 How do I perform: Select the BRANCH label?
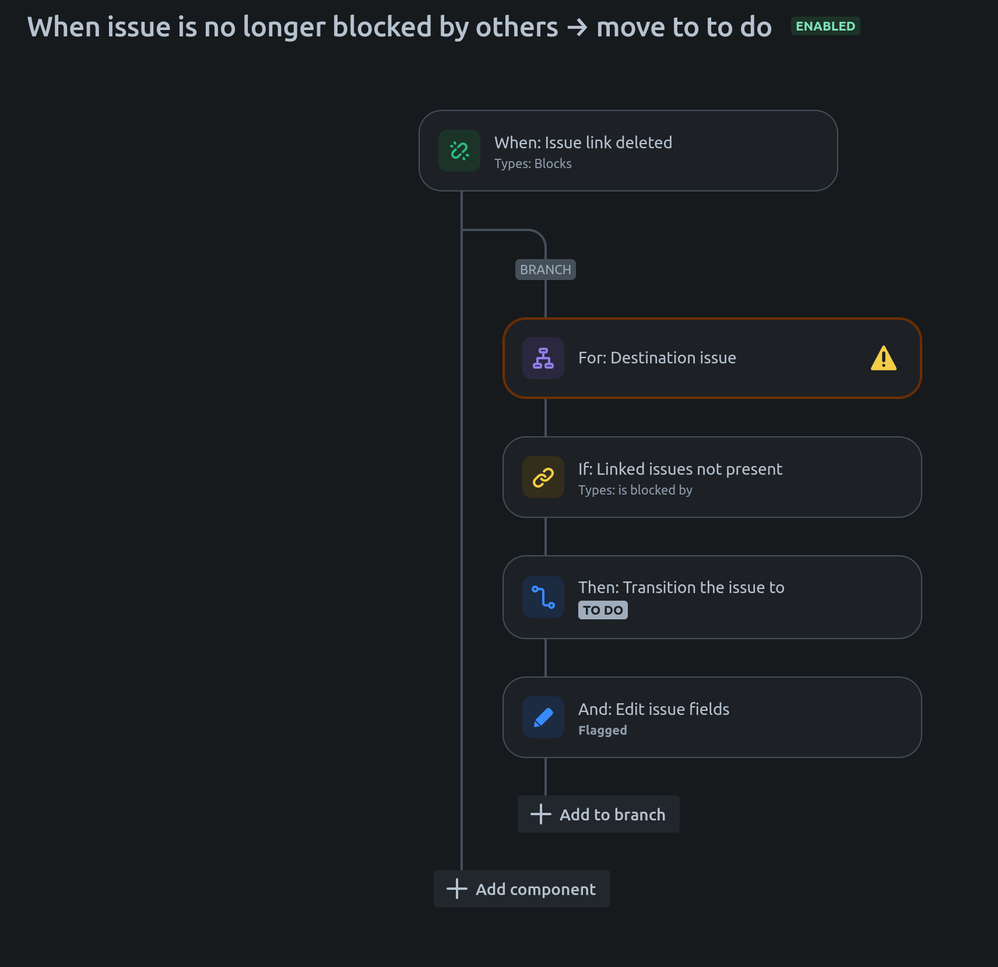pyautogui.click(x=545, y=269)
